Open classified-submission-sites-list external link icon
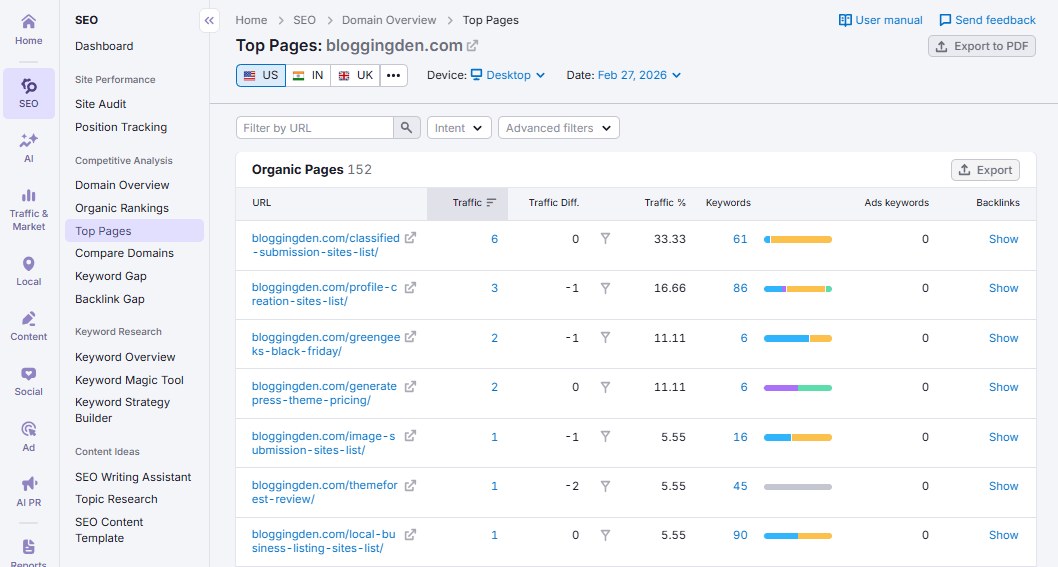The image size is (1058, 567). point(410,238)
